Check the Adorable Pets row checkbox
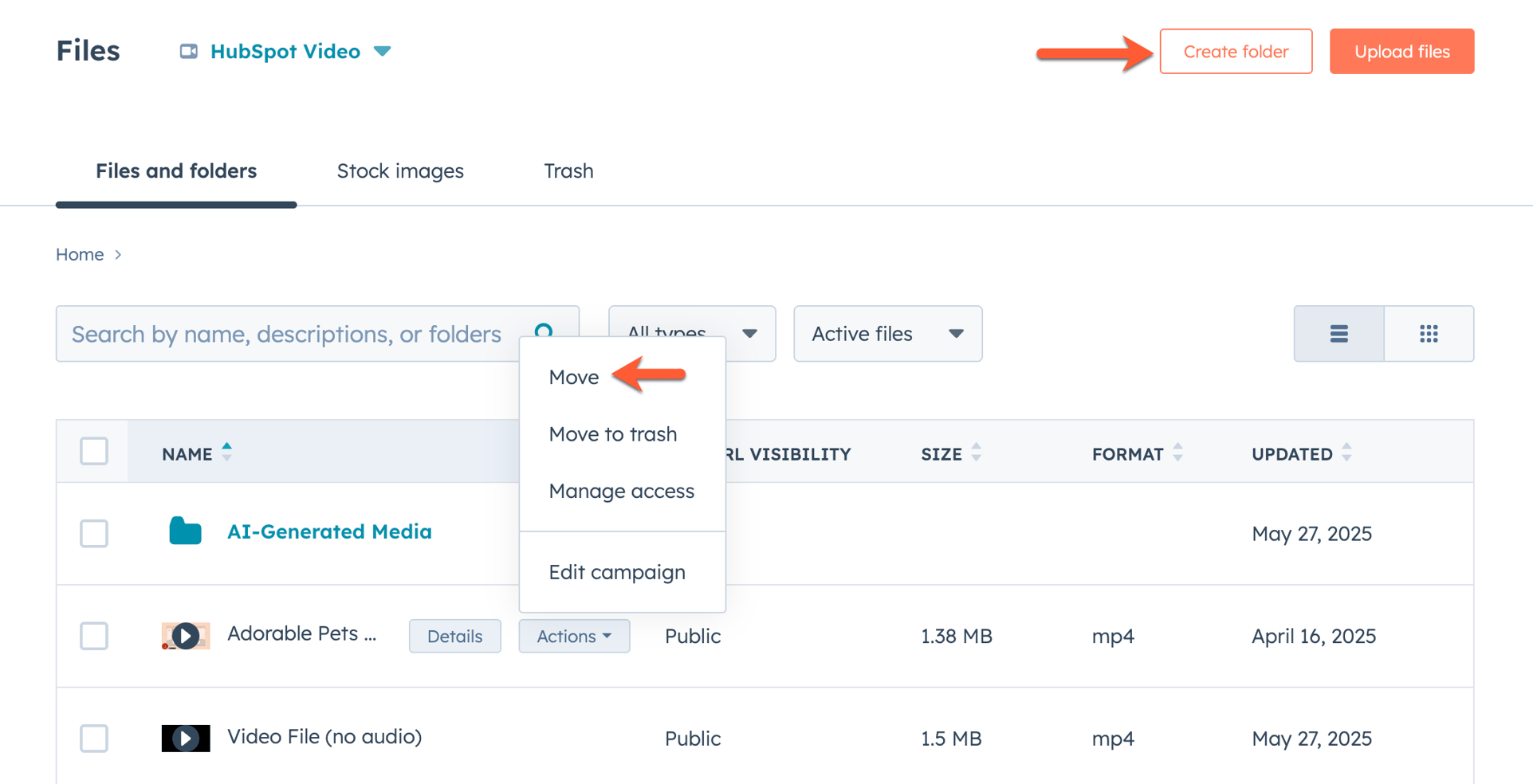This screenshot has height=784, width=1533. (93, 636)
